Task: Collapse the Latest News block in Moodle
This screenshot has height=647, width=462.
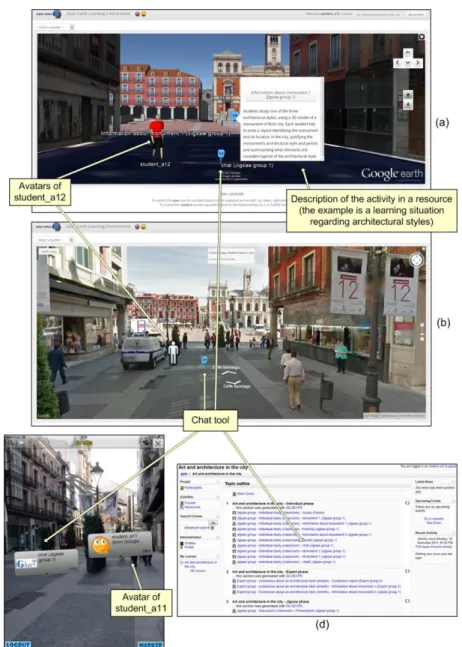Action: tap(453, 482)
